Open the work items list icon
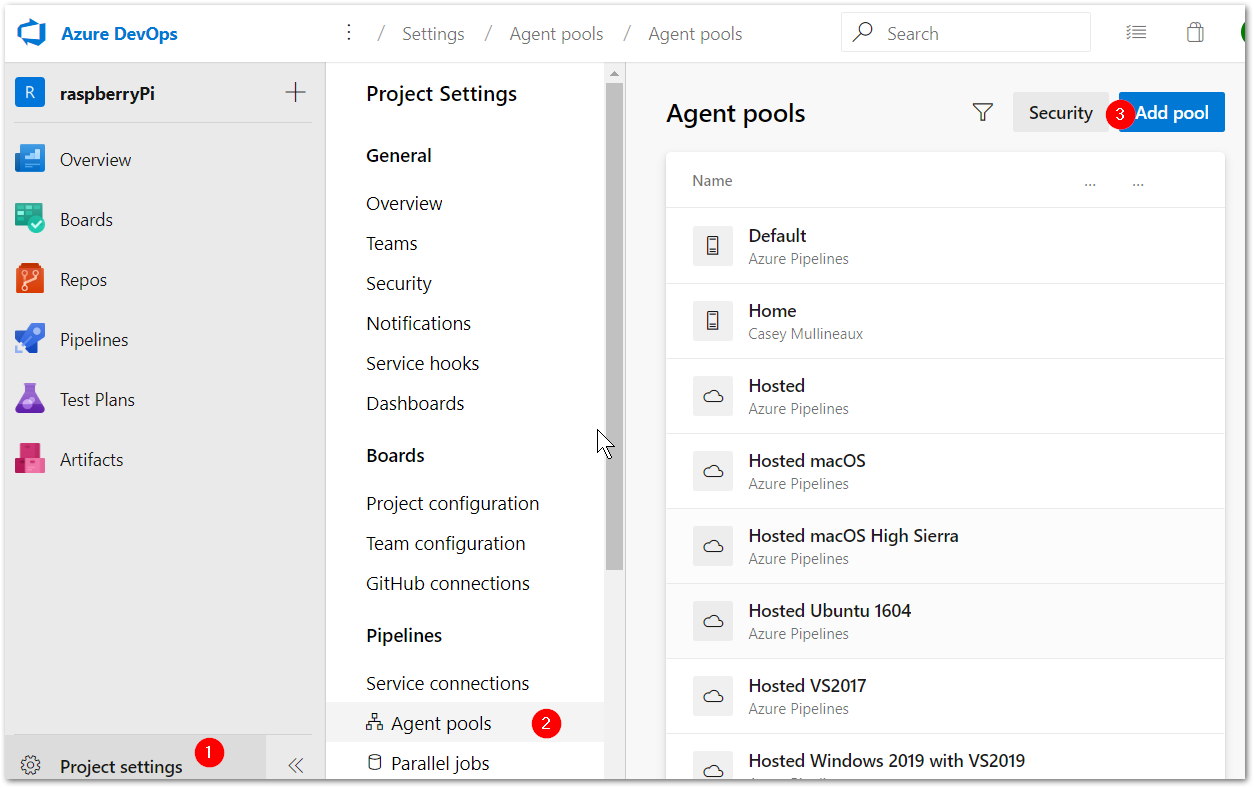This screenshot has width=1254, height=788. (1136, 33)
